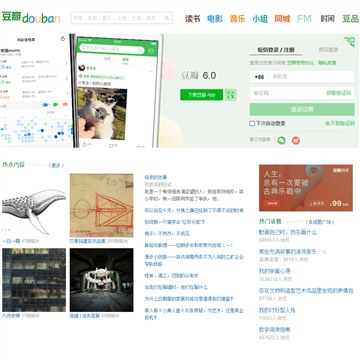This screenshot has width=360, height=360.
Task: Open the topic 那些充满故事的游戏音乐
Action: click(288, 252)
